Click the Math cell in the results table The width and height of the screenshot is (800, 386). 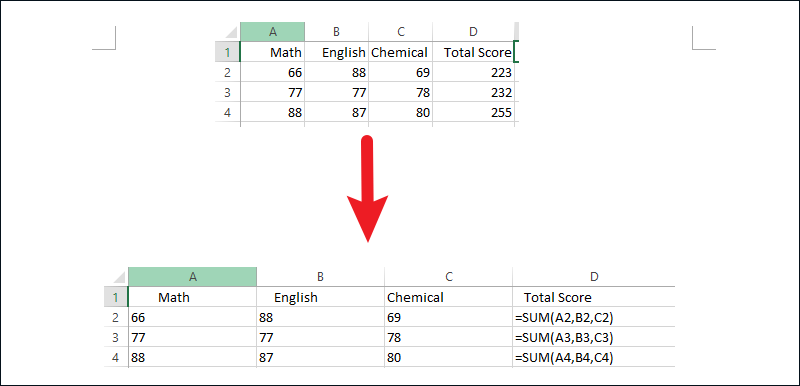coord(272,52)
